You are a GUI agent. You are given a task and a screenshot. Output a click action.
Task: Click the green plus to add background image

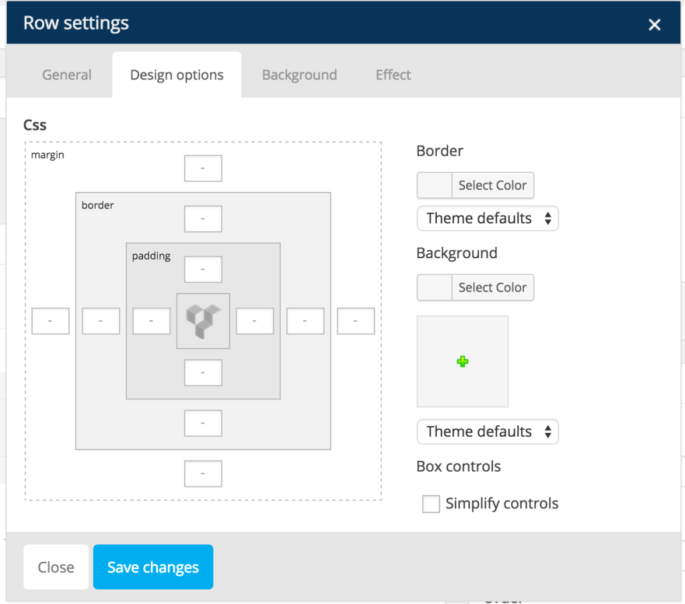point(462,361)
